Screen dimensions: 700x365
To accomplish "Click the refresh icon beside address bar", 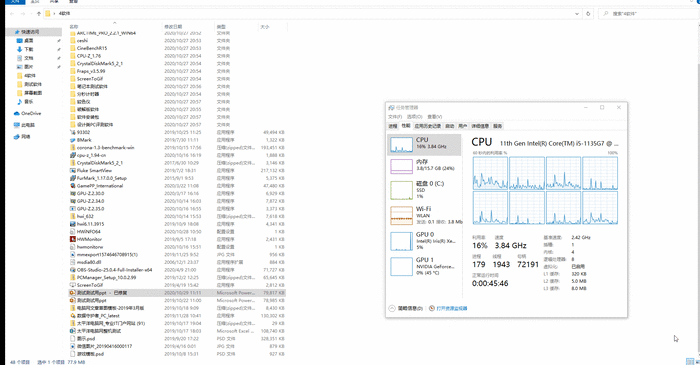I will pos(588,14).
